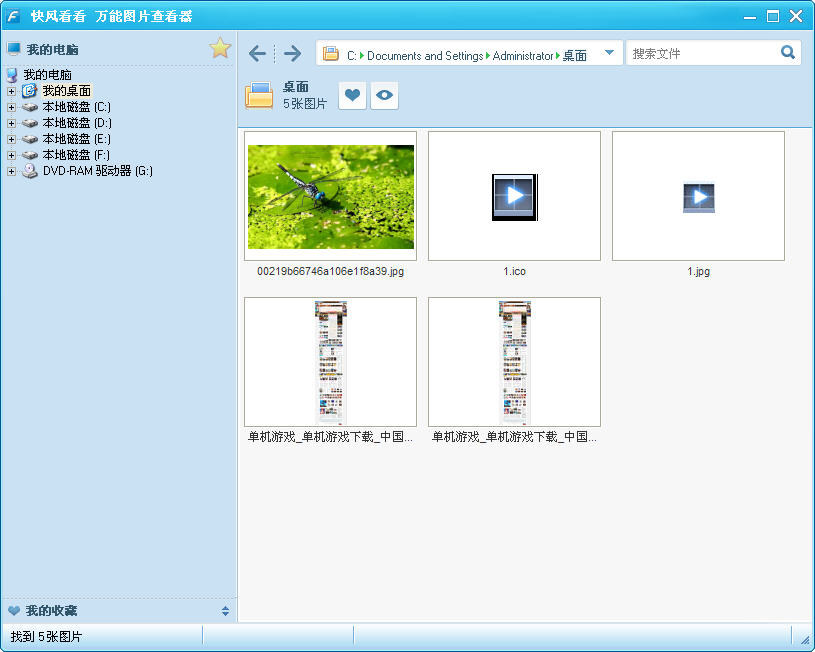Click the eye view-mode button

coord(385,95)
